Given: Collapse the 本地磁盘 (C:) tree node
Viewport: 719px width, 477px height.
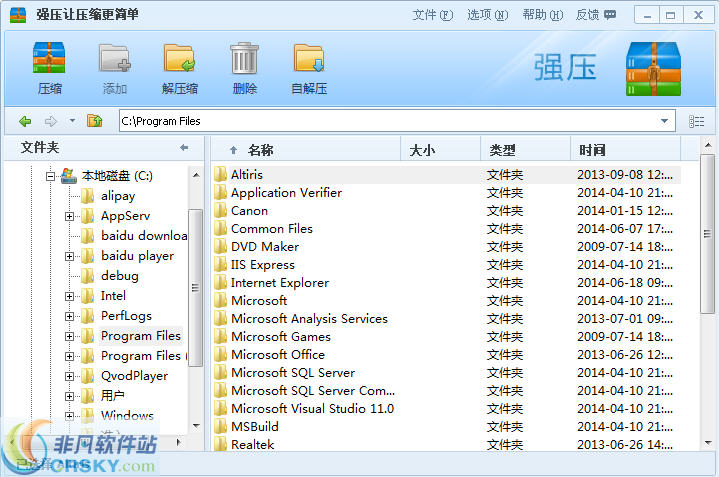Looking at the screenshot, I should click(x=50, y=176).
